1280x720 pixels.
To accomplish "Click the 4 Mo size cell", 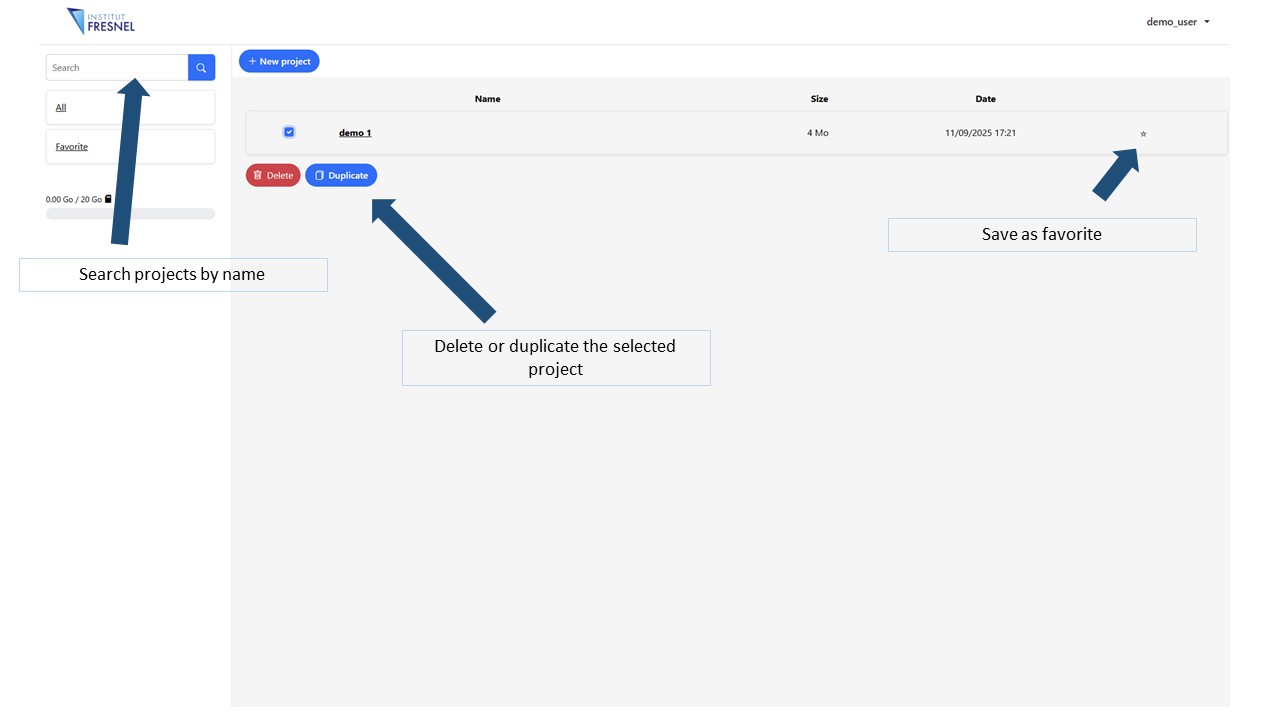I will coord(817,133).
